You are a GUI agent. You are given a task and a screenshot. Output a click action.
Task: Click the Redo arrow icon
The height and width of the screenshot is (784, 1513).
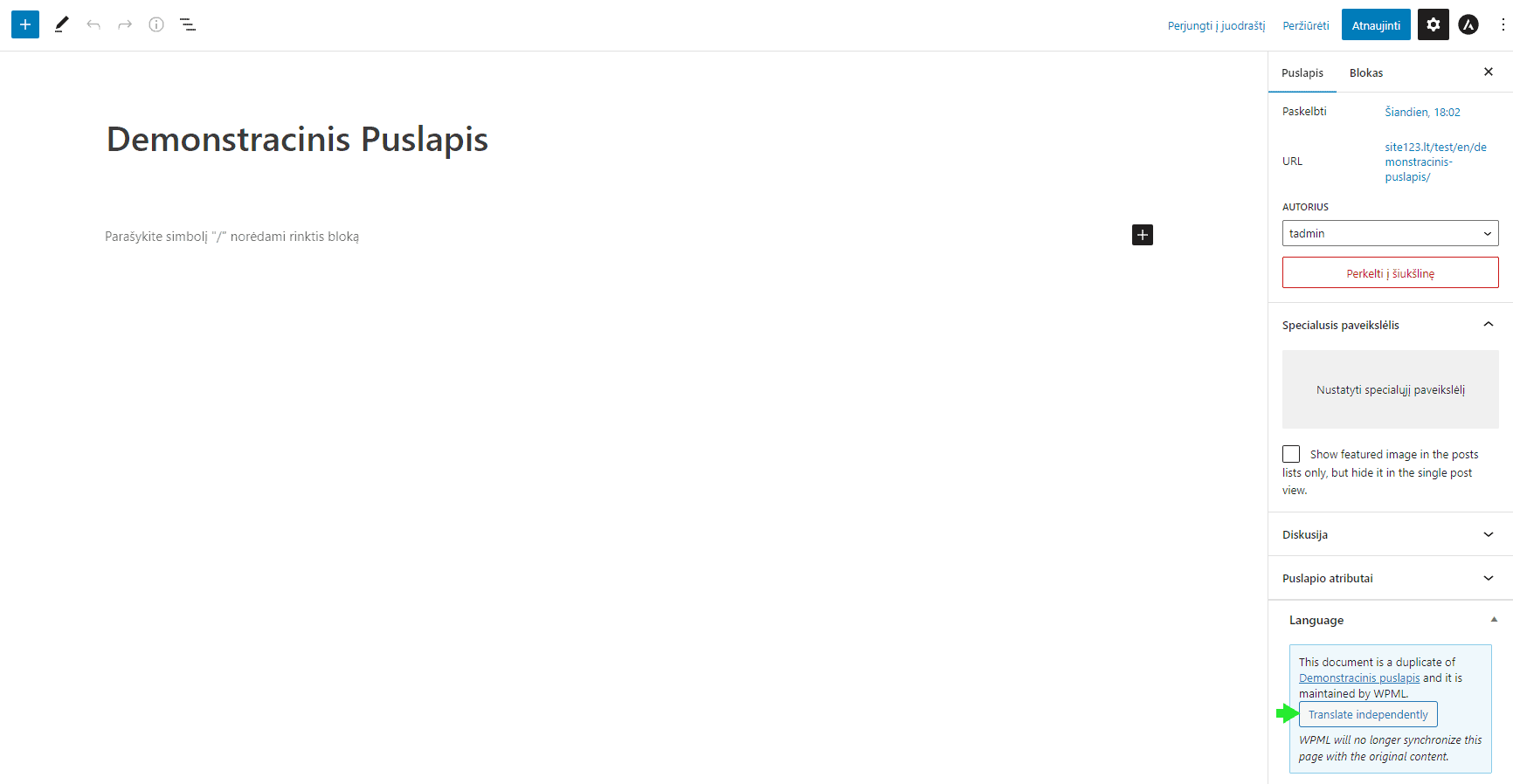pyautogui.click(x=125, y=24)
